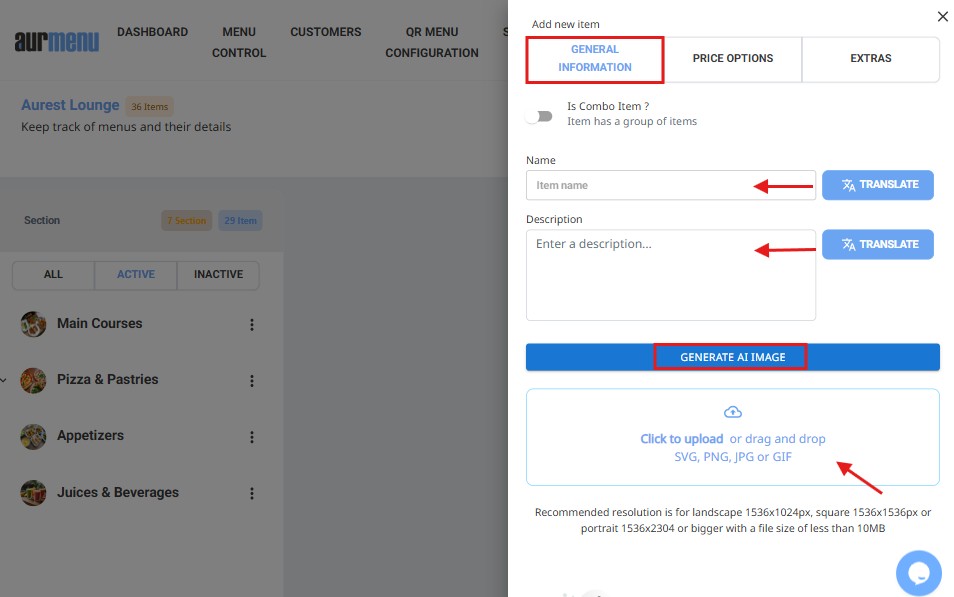Click the aurmenu logo

coord(57,42)
